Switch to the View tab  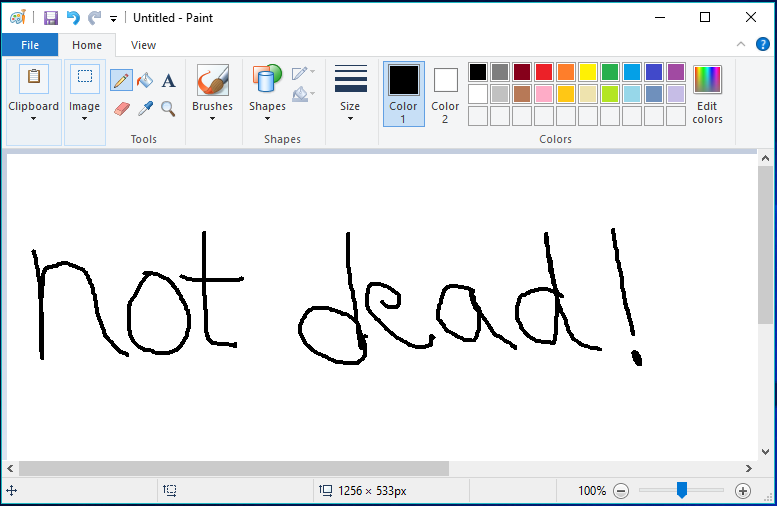143,45
